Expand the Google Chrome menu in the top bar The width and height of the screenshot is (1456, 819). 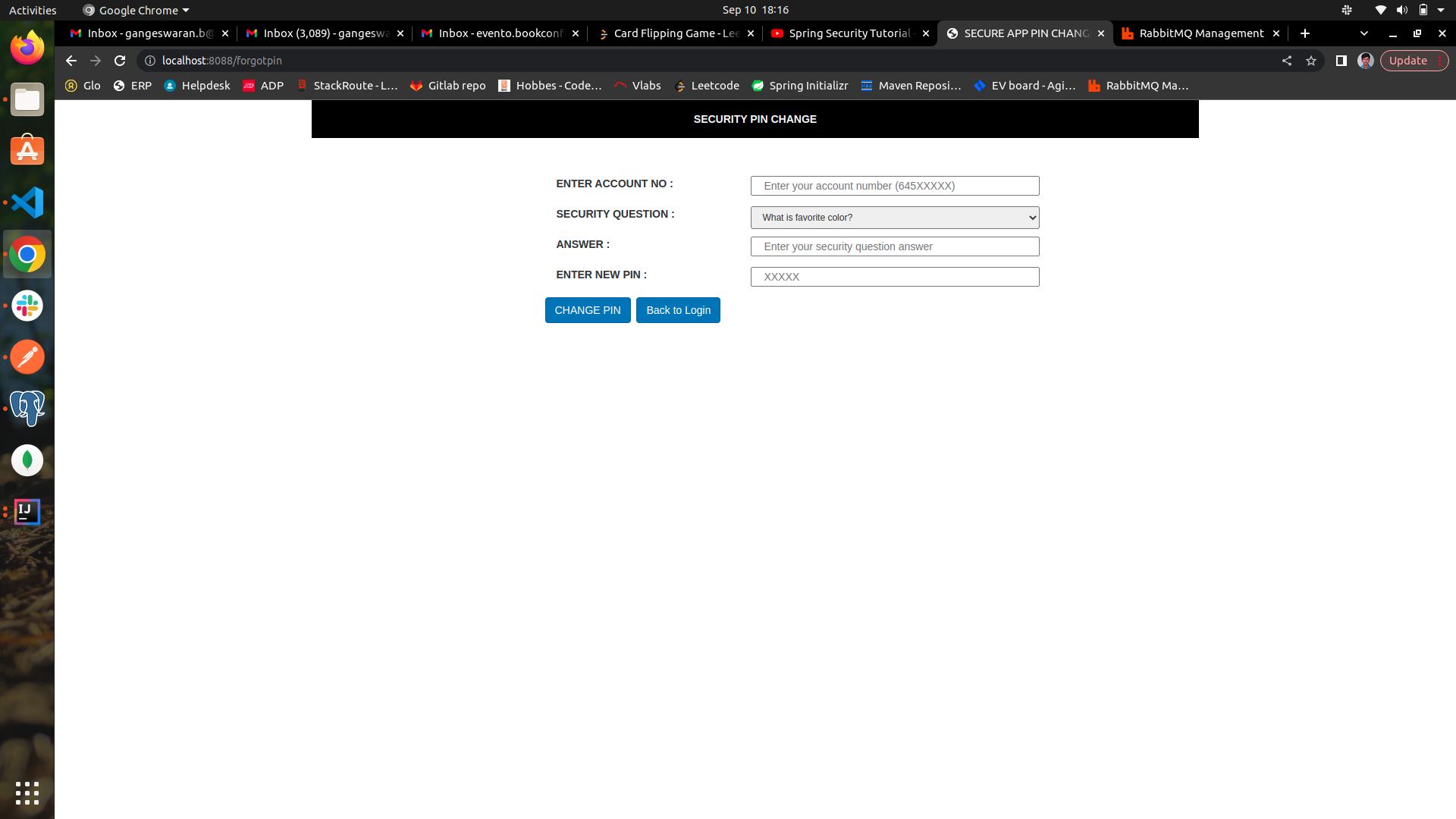(x=134, y=10)
